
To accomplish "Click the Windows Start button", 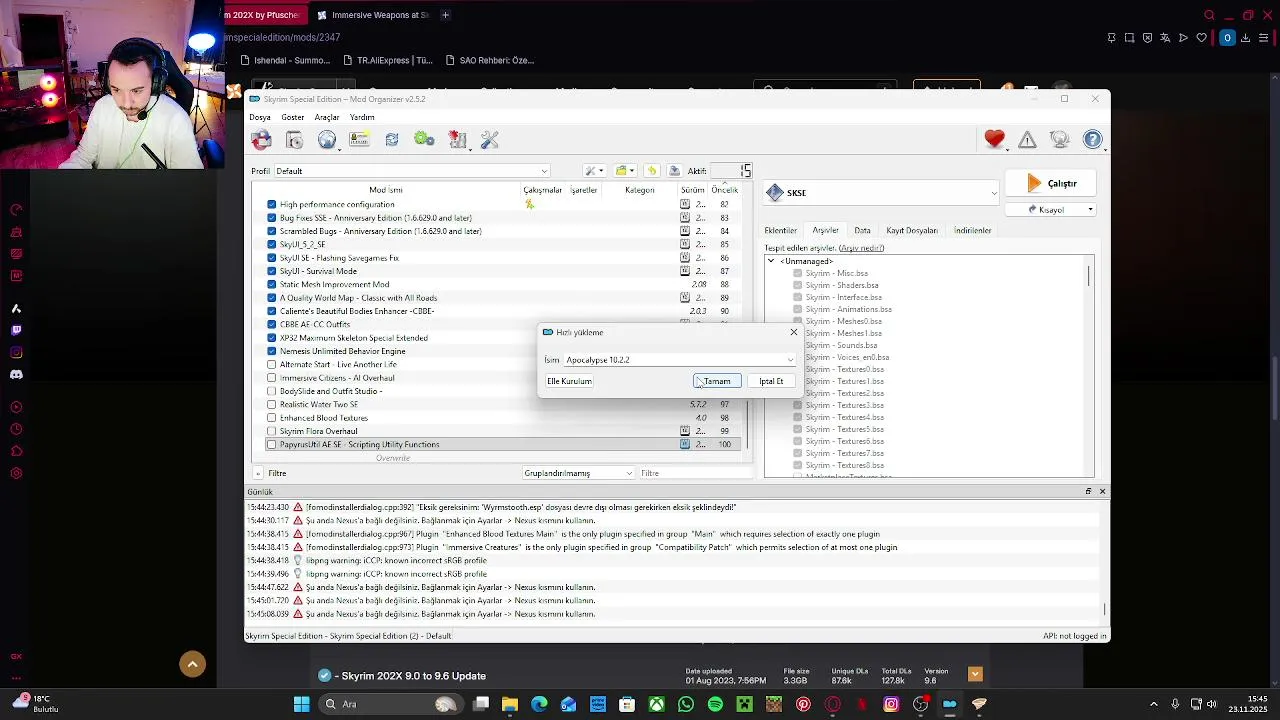I will pyautogui.click(x=301, y=704).
